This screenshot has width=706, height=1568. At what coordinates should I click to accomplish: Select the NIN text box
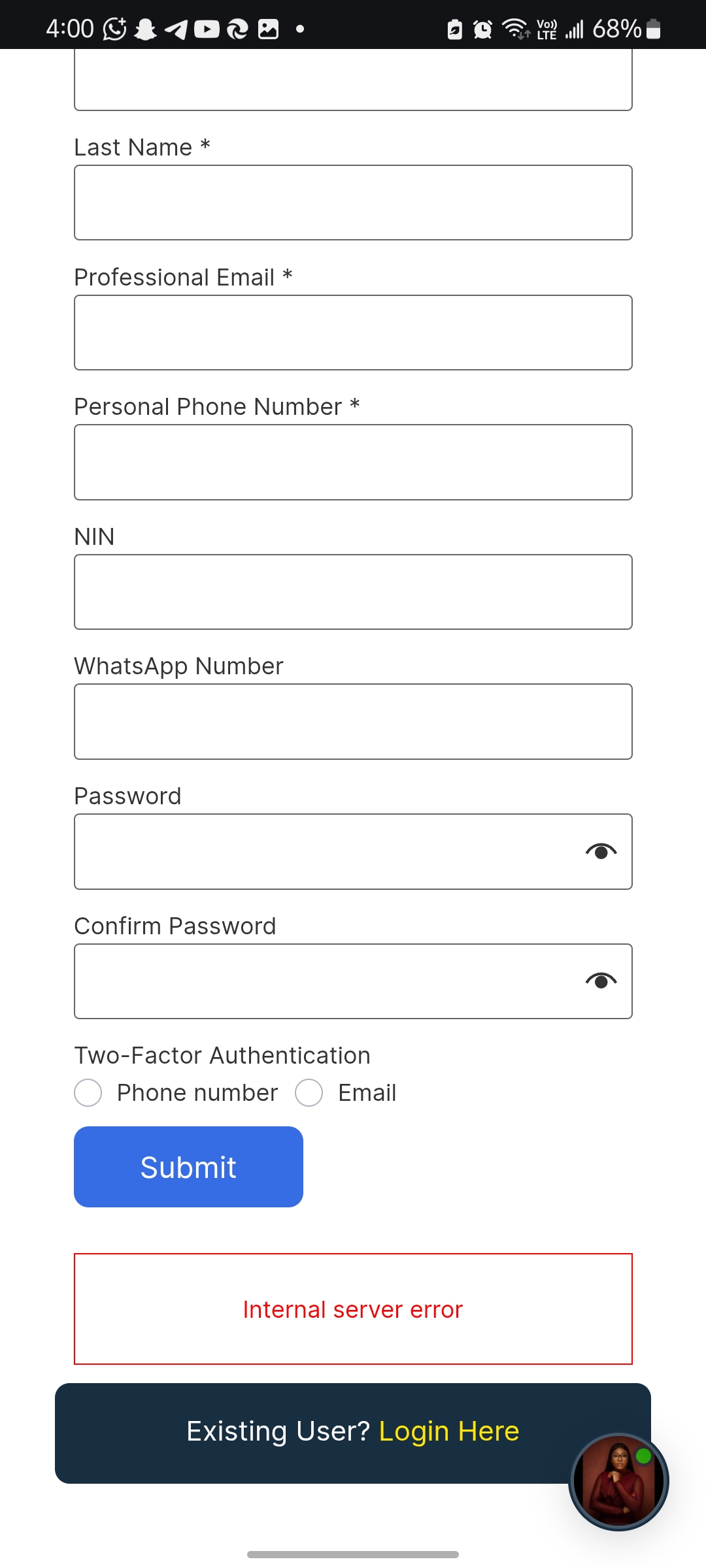[353, 592]
